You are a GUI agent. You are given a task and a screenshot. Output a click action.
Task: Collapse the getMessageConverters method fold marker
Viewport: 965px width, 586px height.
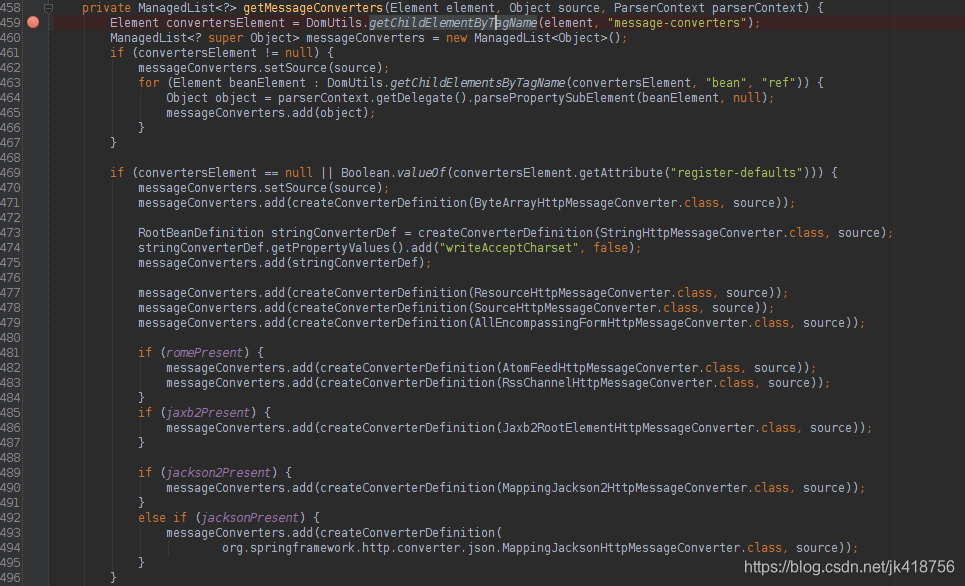click(48, 8)
